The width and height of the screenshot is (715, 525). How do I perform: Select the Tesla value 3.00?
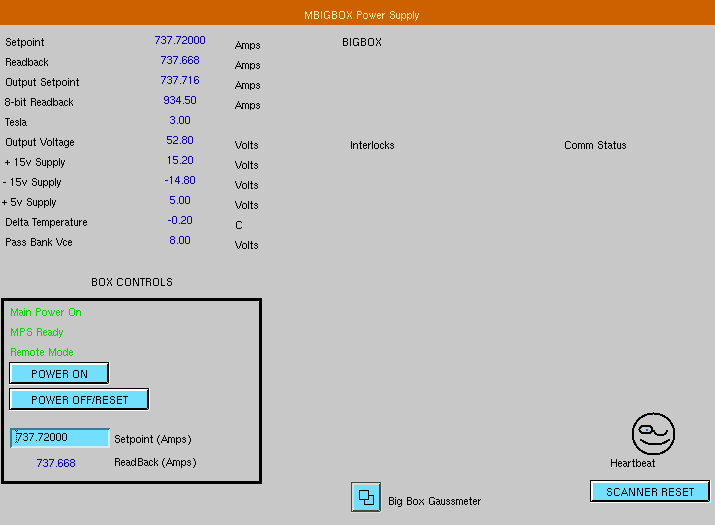tap(180, 120)
